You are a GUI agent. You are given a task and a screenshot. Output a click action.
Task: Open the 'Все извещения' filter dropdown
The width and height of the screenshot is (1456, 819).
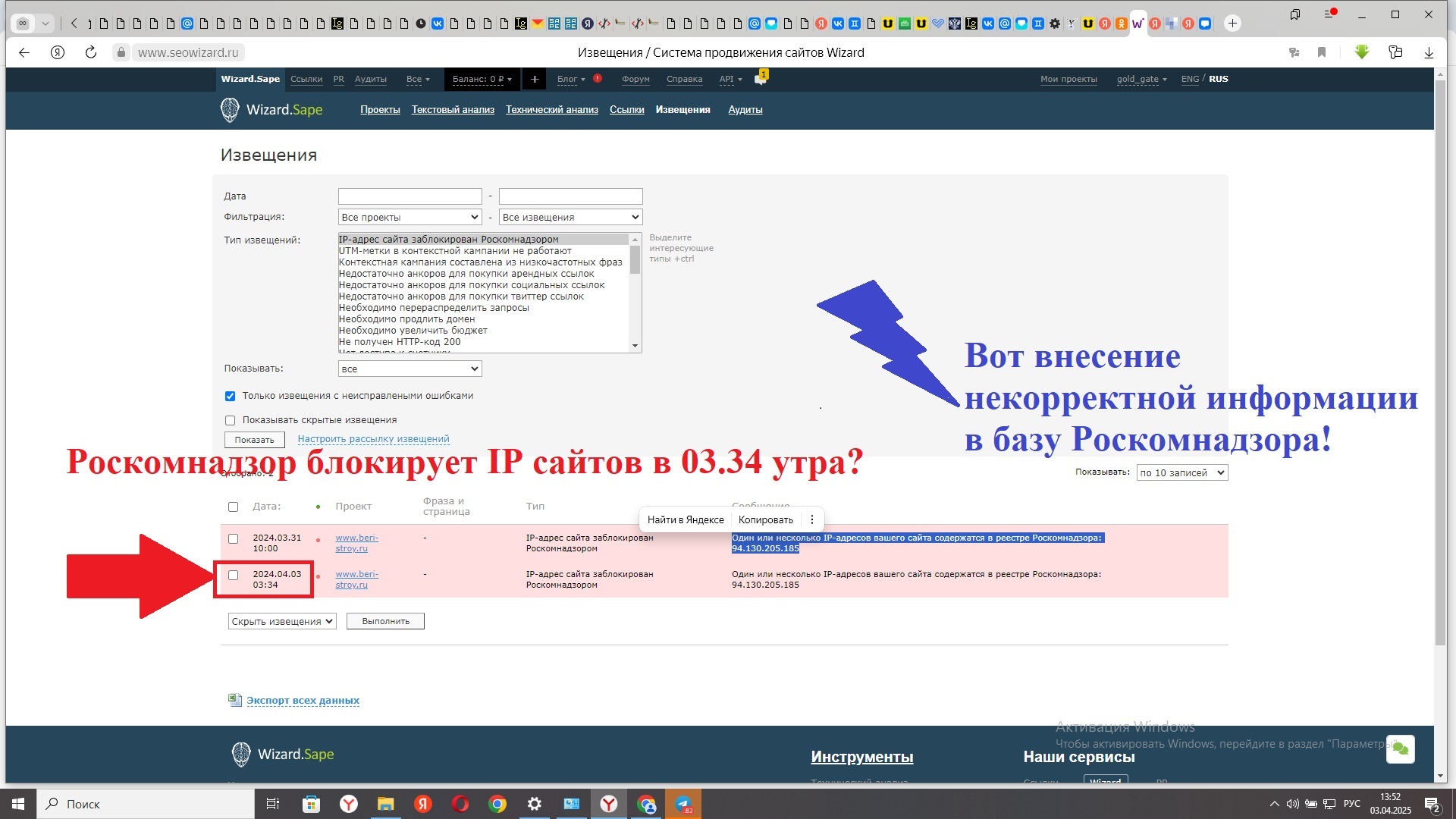point(570,217)
